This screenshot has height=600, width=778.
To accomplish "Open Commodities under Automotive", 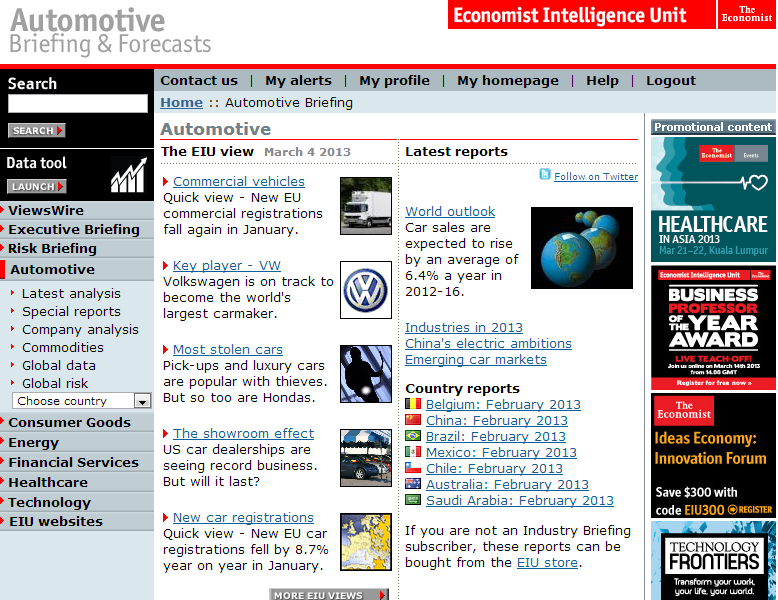I will (63, 347).
